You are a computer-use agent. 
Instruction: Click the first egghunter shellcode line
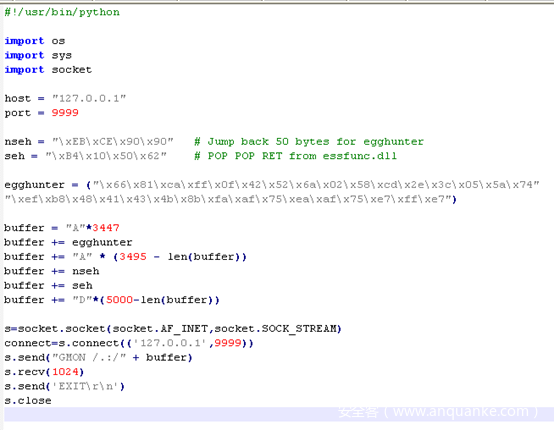coord(272,185)
